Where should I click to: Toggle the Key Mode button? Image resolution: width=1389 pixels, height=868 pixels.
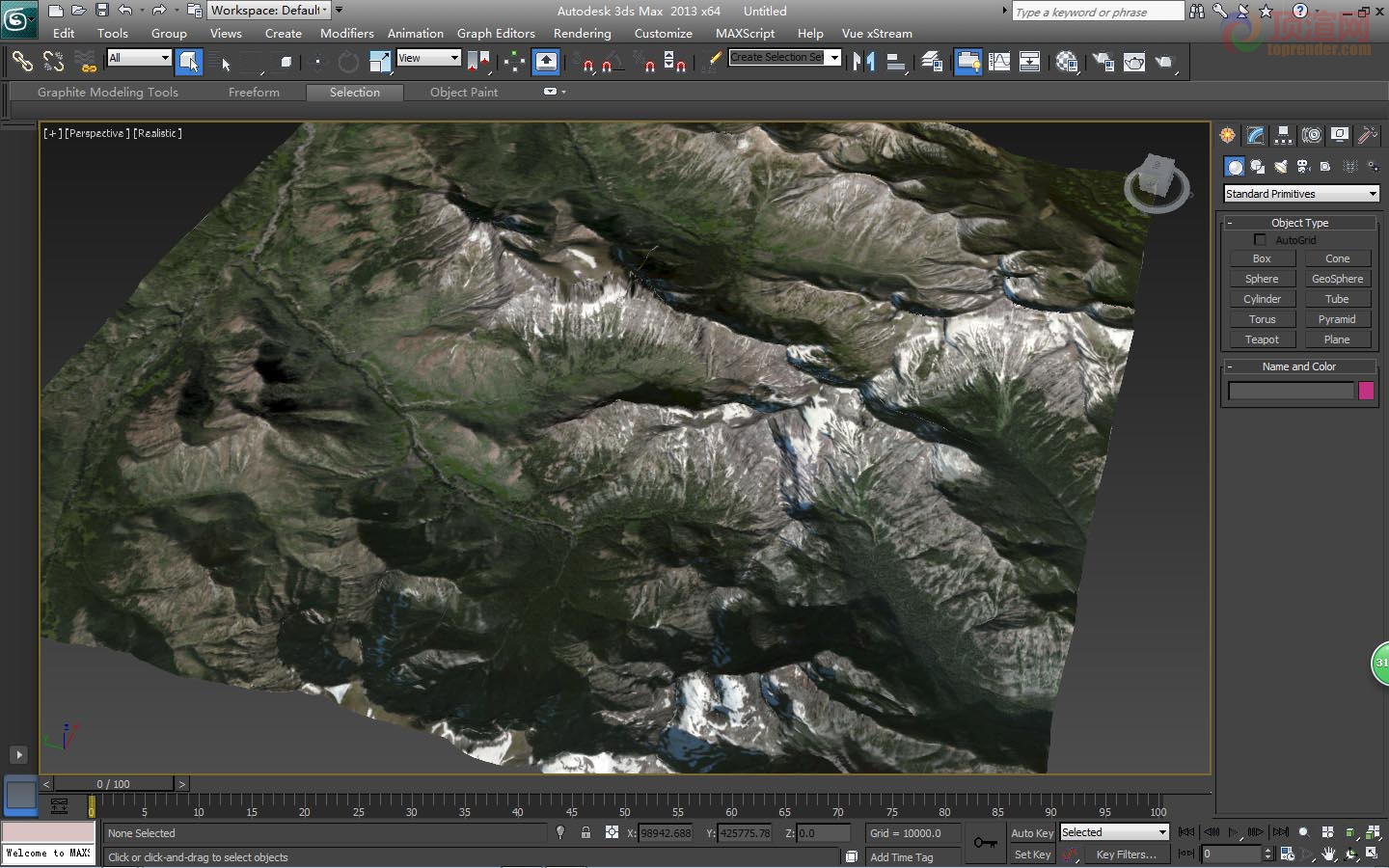point(1186,854)
